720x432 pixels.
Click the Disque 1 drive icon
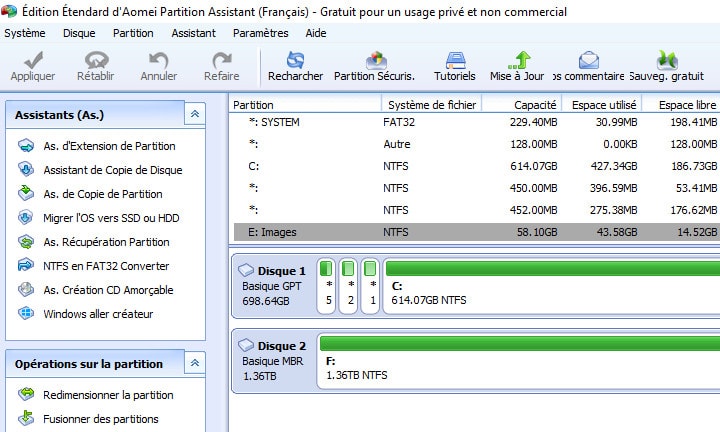pos(246,270)
